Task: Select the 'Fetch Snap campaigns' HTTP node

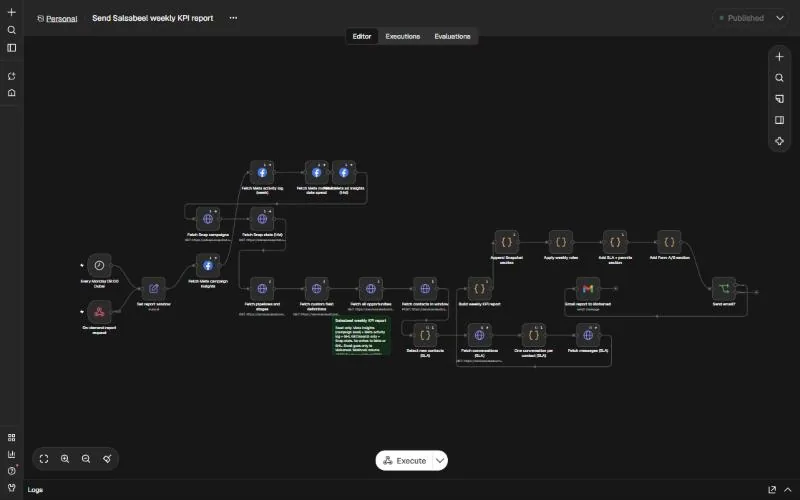Action: click(x=208, y=219)
